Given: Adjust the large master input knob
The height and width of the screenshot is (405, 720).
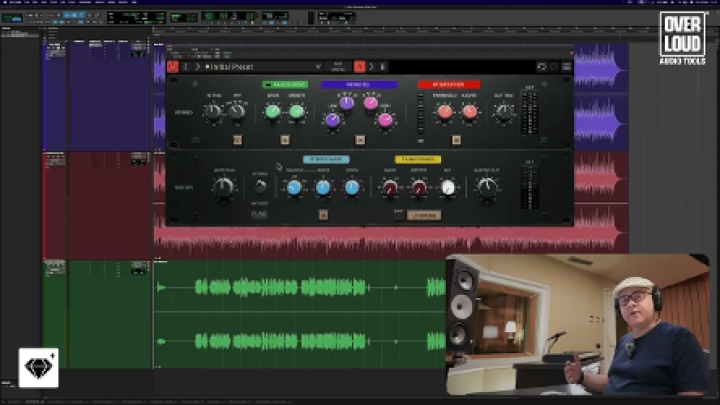Looking at the screenshot, I should point(224,188).
